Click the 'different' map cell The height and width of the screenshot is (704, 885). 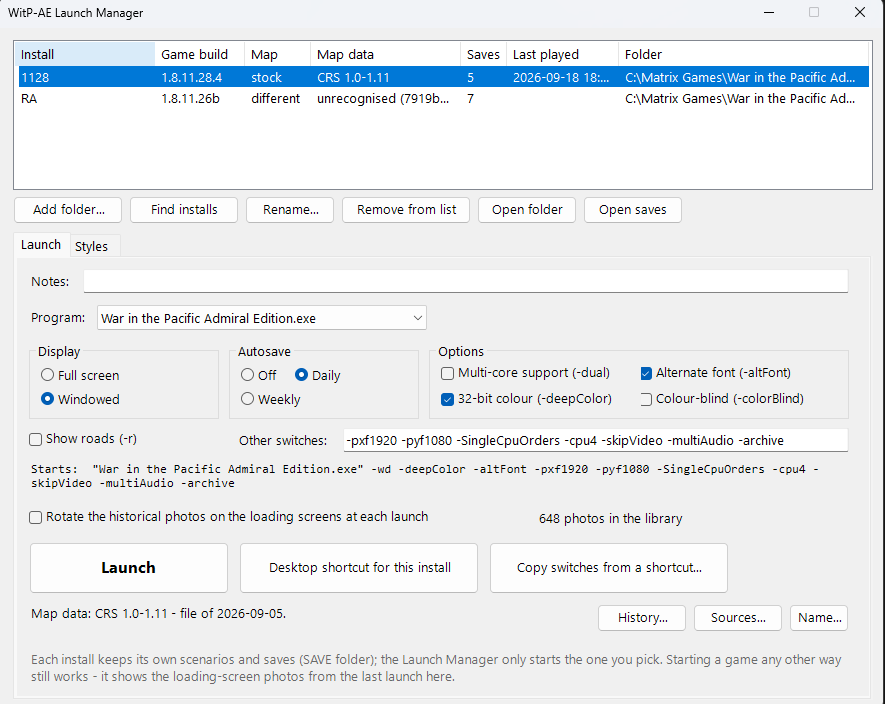point(275,98)
